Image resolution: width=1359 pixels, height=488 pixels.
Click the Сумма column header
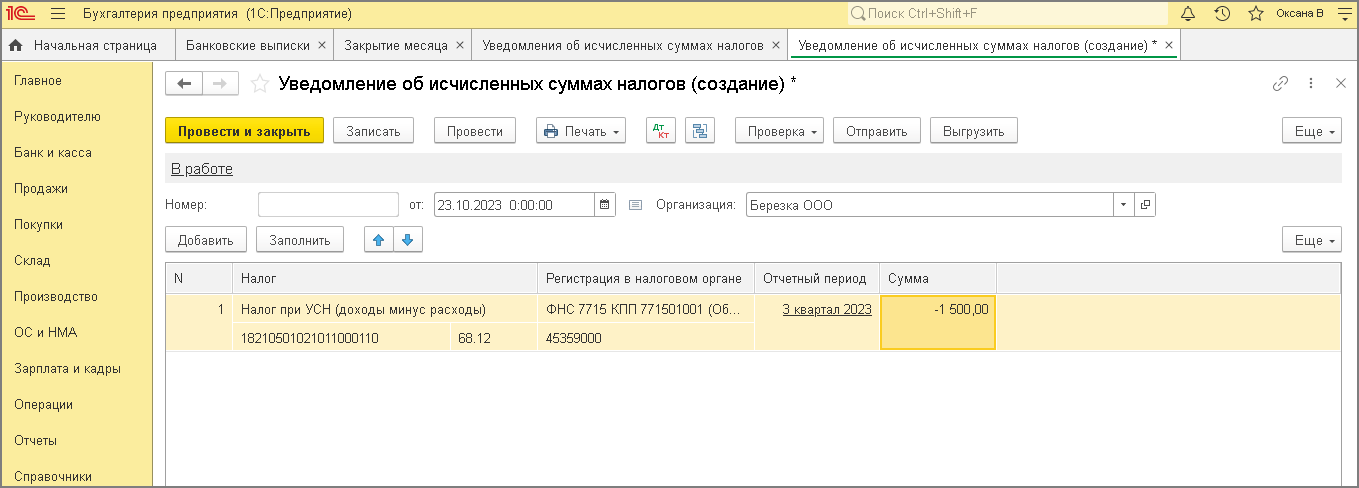point(938,278)
